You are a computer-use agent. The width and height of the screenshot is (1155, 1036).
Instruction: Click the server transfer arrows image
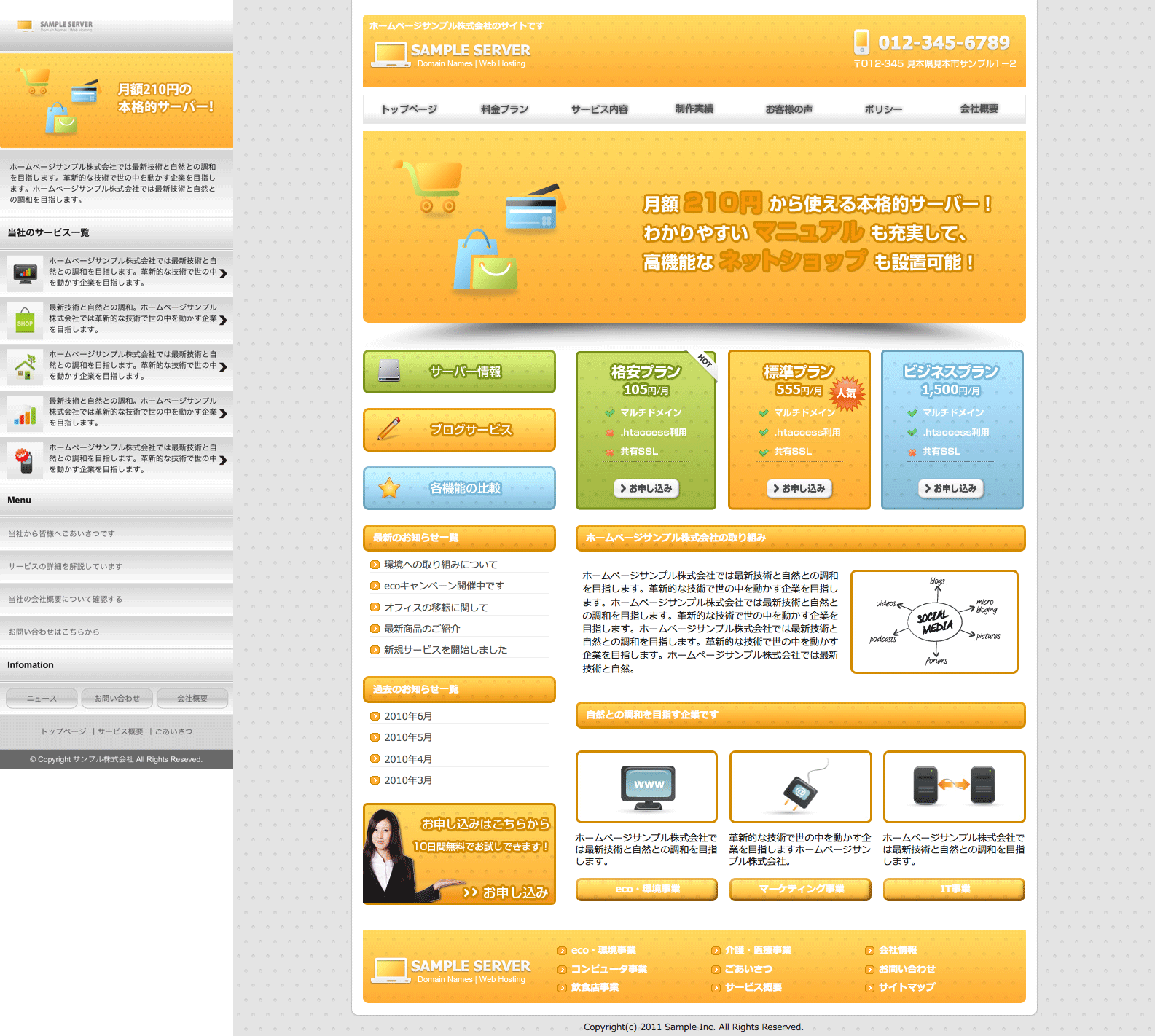point(954,785)
